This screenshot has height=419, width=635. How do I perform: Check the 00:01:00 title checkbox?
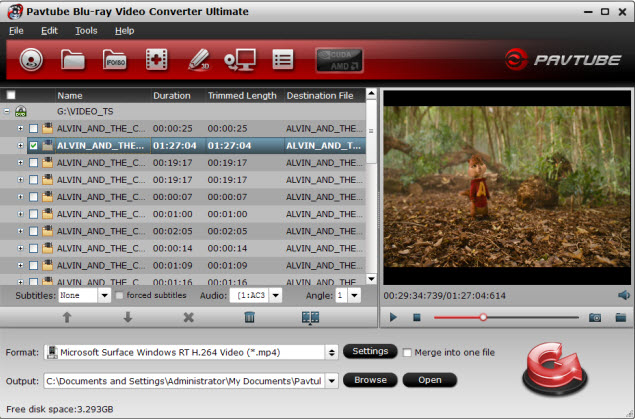tap(34, 214)
